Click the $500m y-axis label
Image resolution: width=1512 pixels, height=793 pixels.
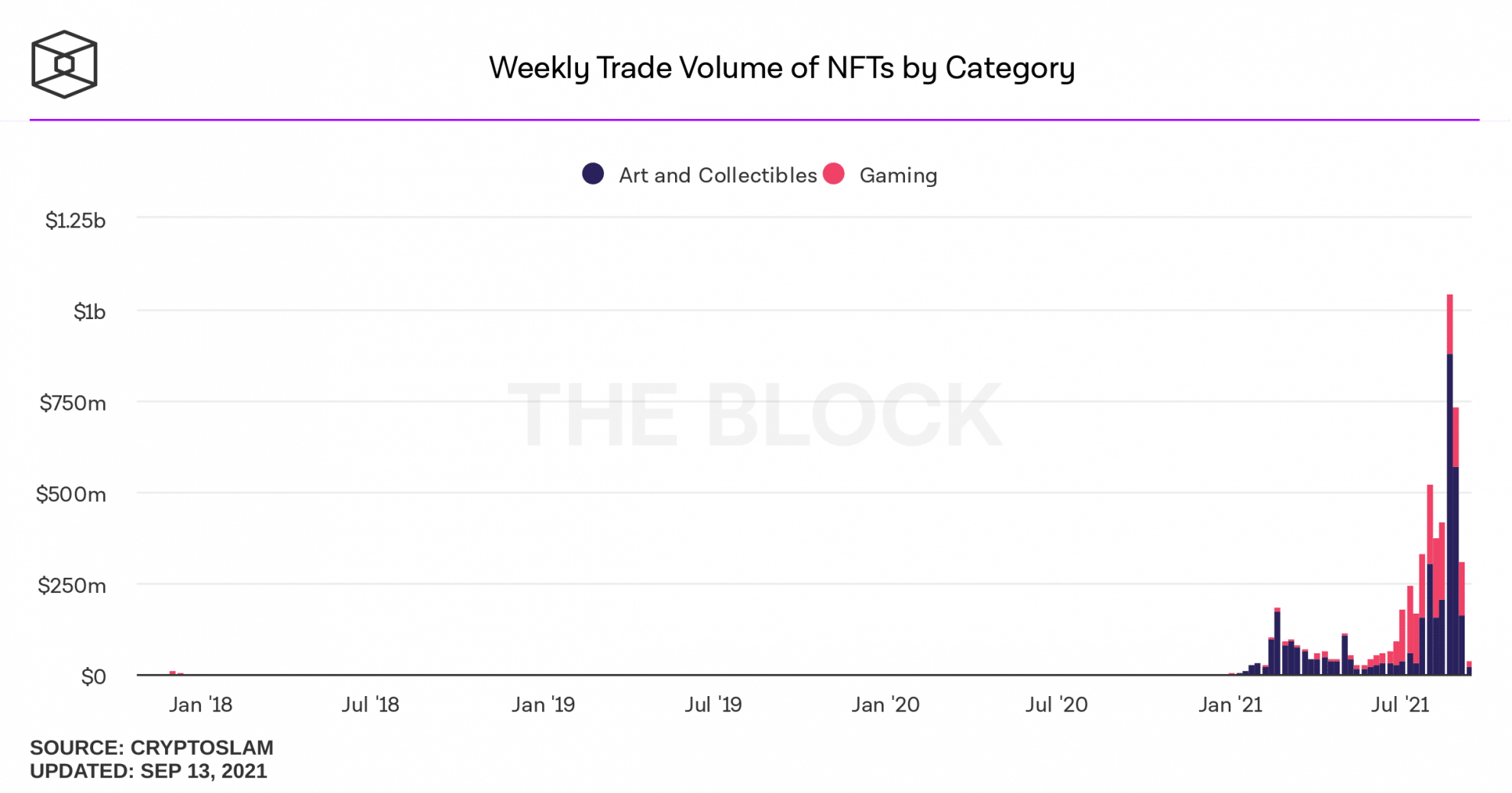tap(71, 495)
